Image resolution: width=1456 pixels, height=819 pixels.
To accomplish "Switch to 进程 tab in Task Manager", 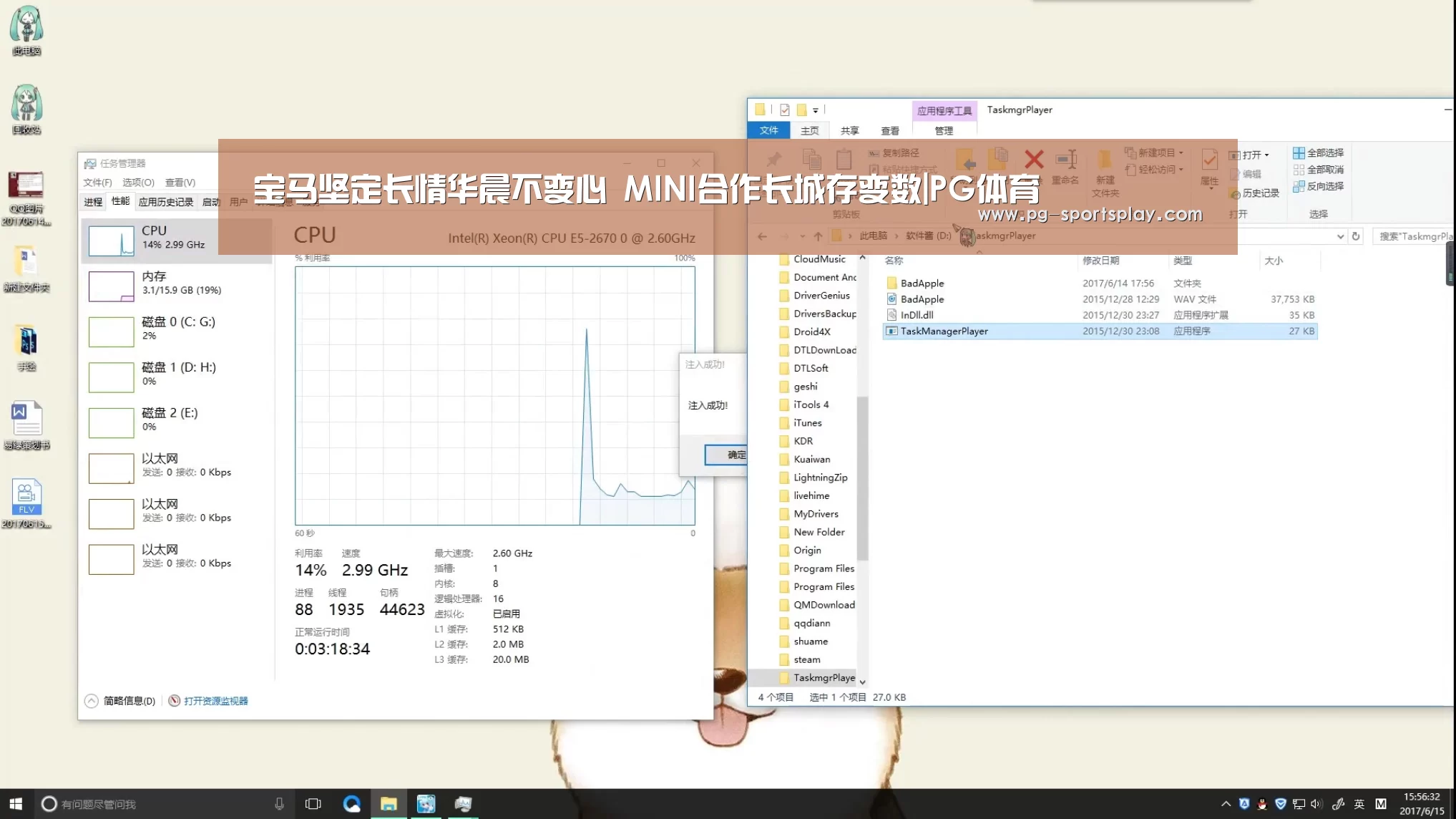I will [93, 202].
